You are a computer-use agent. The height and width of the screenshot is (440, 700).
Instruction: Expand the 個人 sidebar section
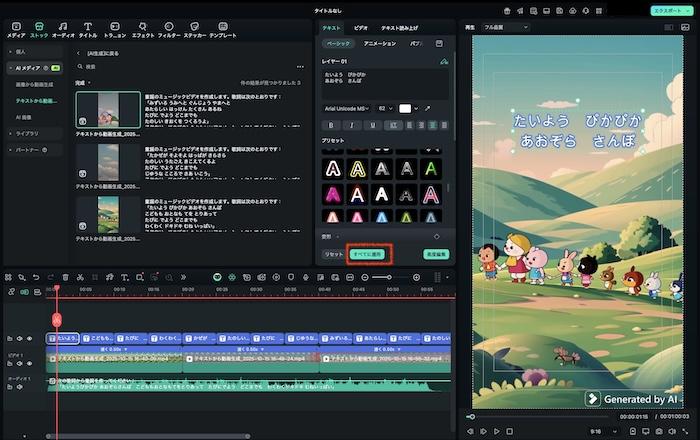(34, 52)
